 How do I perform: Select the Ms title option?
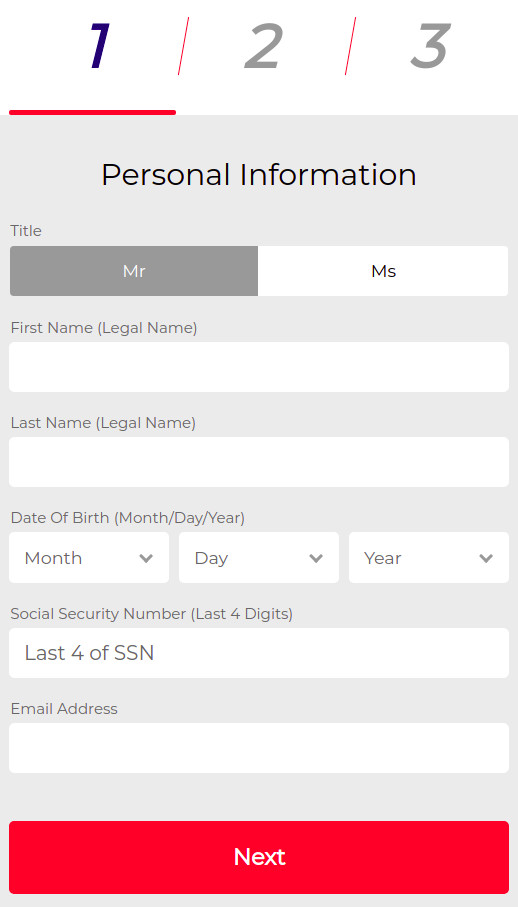383,271
